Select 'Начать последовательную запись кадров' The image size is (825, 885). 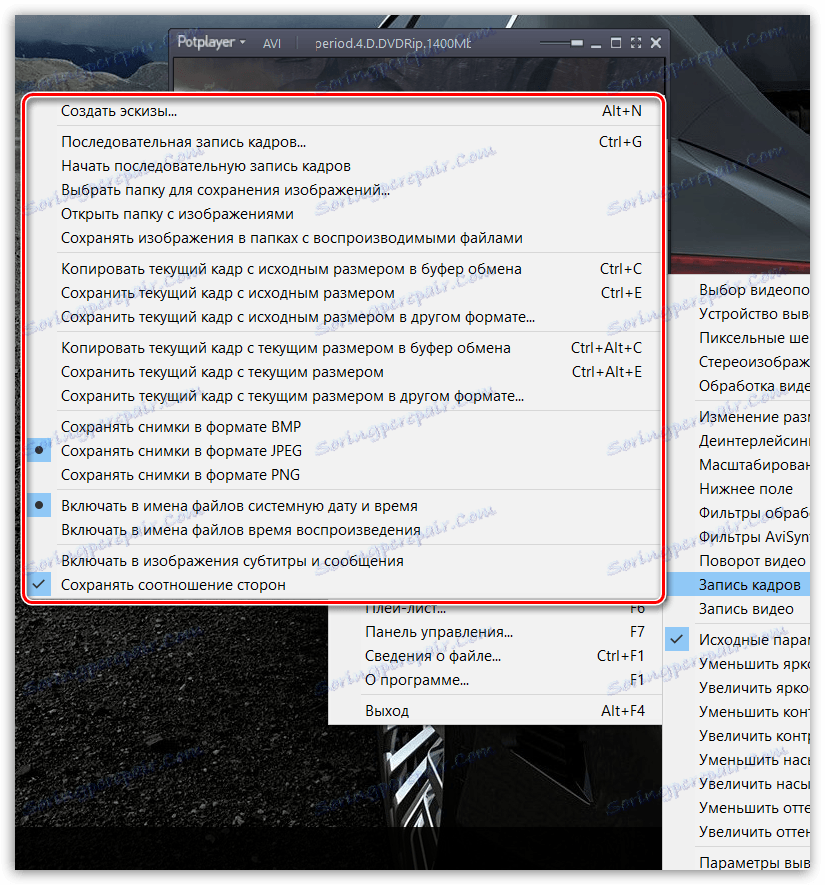pyautogui.click(x=343, y=167)
